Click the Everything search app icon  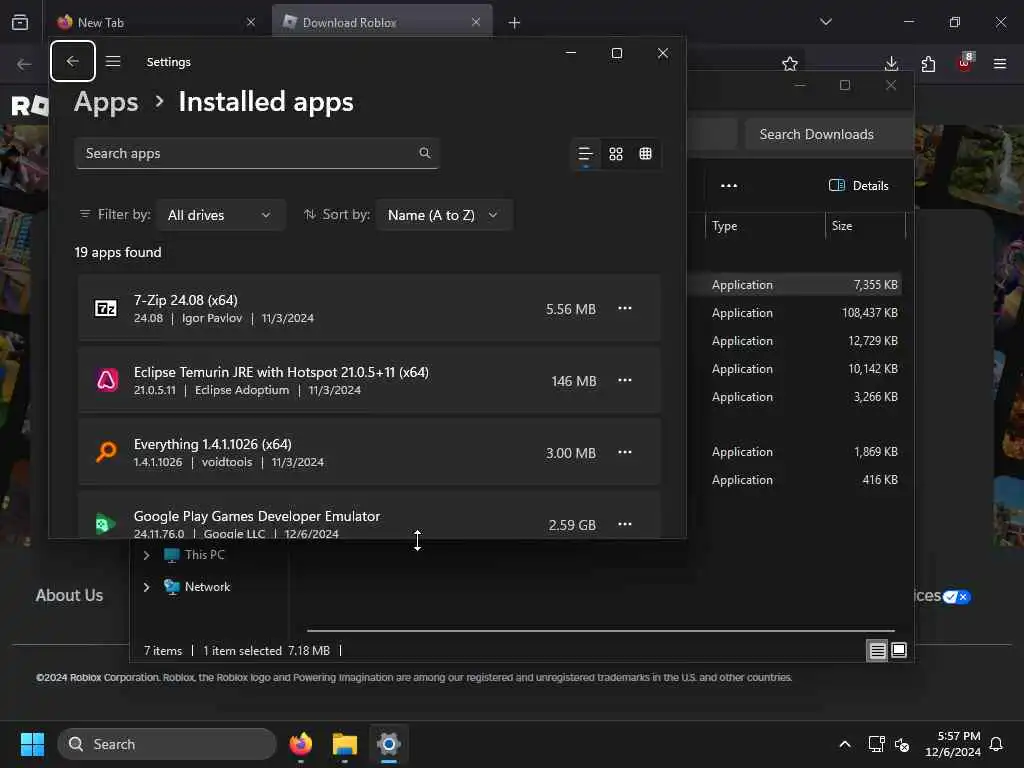tap(106, 452)
